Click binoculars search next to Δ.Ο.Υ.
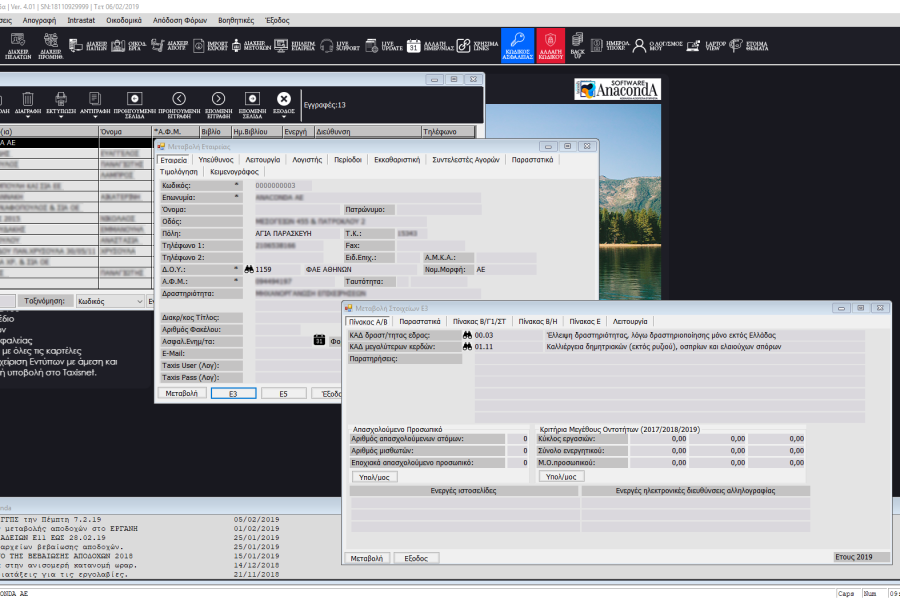 click(250, 269)
